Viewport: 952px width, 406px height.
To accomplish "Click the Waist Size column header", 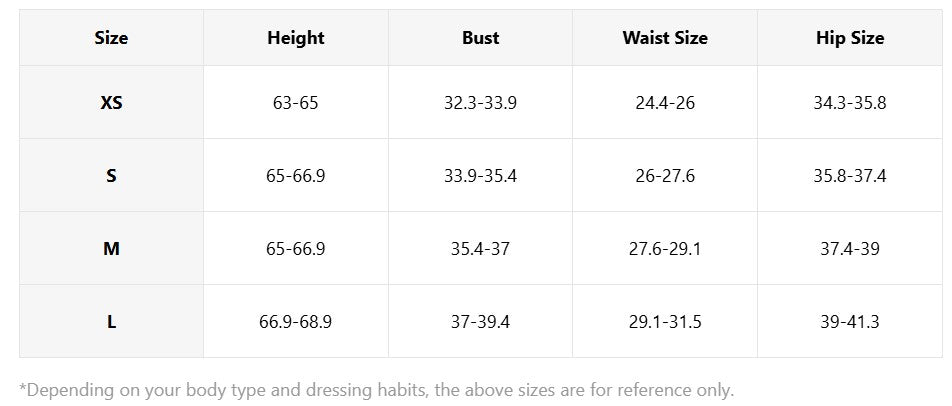I will point(665,38).
